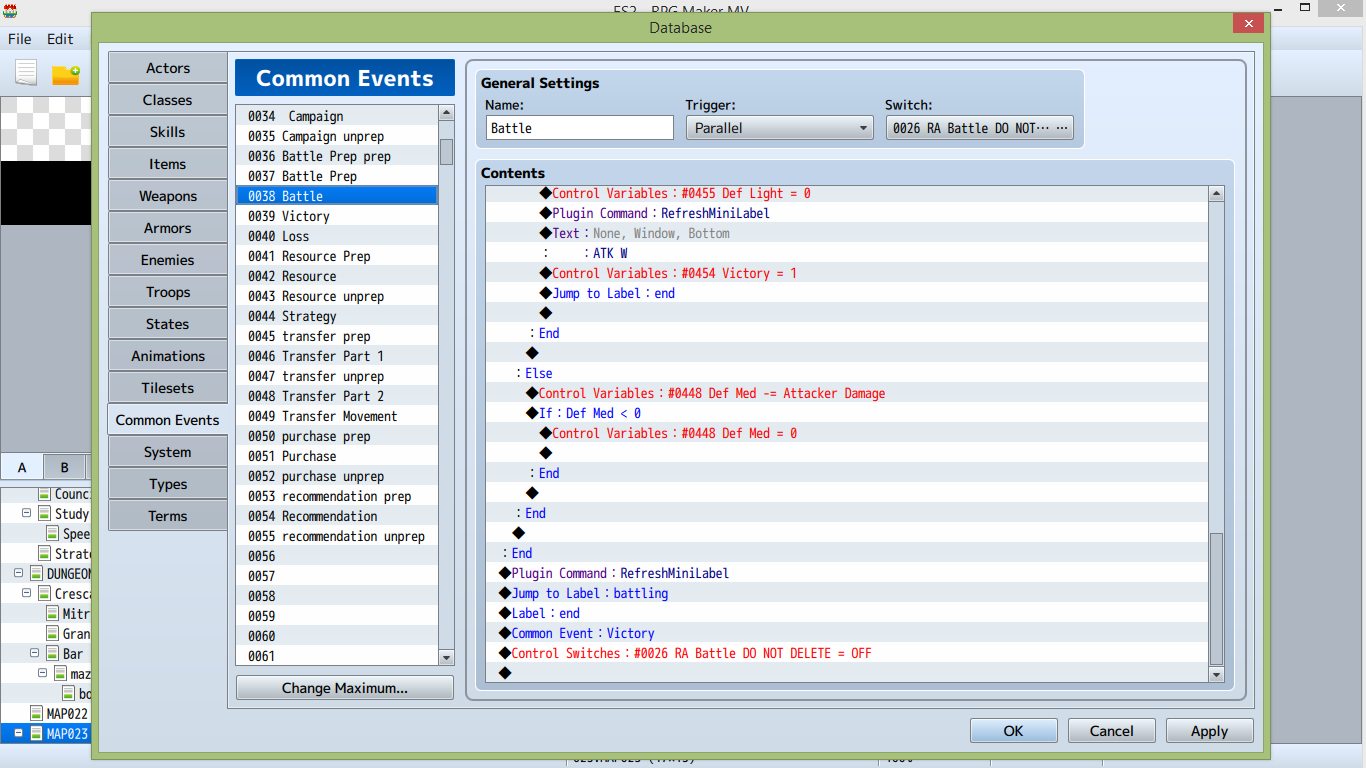Select common event 0035 Campaign unprep
Screen dimensions: 1366x768
click(x=337, y=136)
